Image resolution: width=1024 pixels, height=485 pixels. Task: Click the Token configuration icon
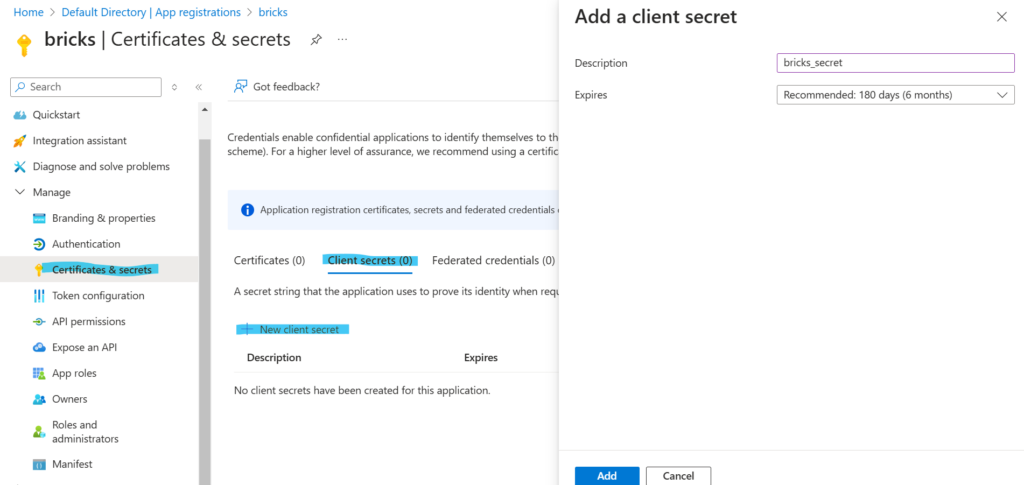tap(39, 296)
